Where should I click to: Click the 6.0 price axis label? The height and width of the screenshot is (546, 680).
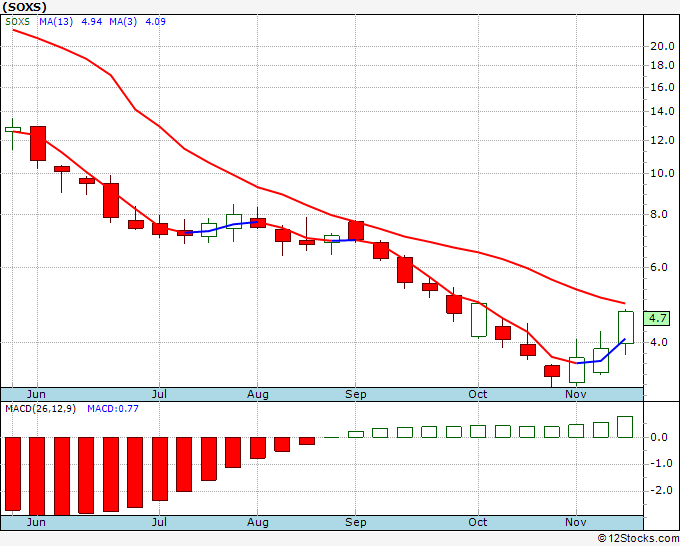(659, 267)
